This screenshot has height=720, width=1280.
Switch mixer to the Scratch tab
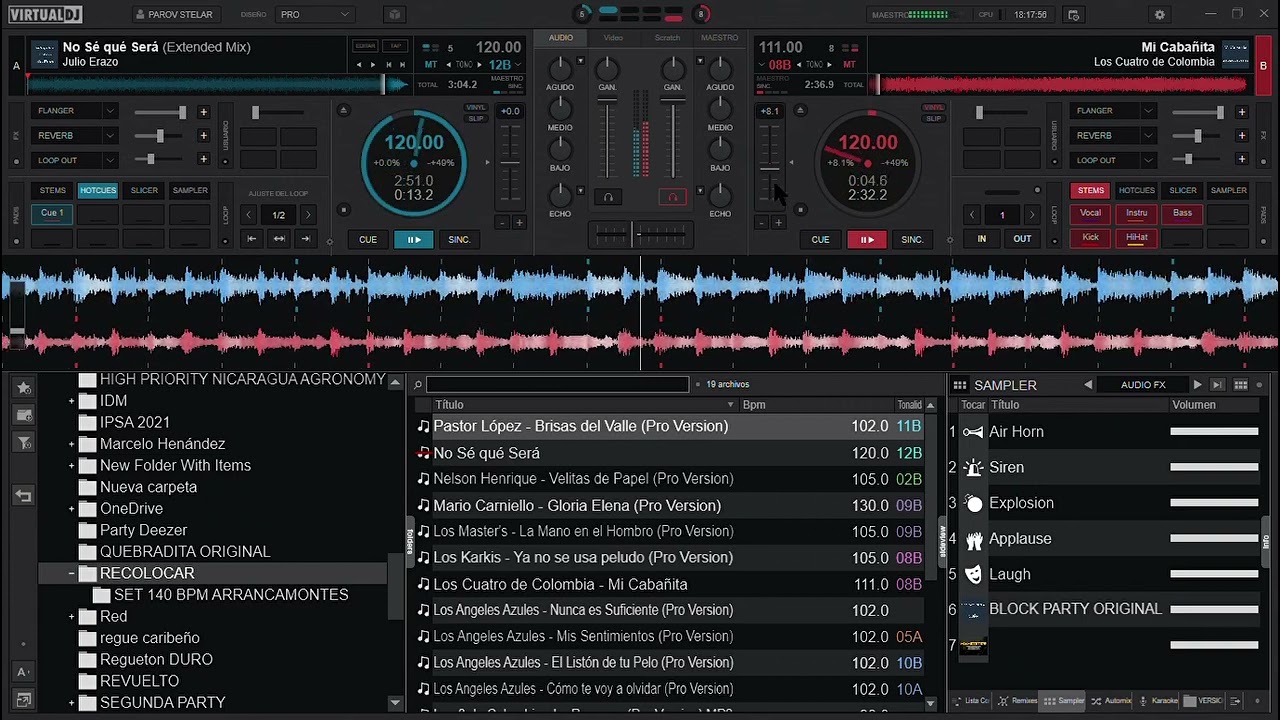(667, 38)
